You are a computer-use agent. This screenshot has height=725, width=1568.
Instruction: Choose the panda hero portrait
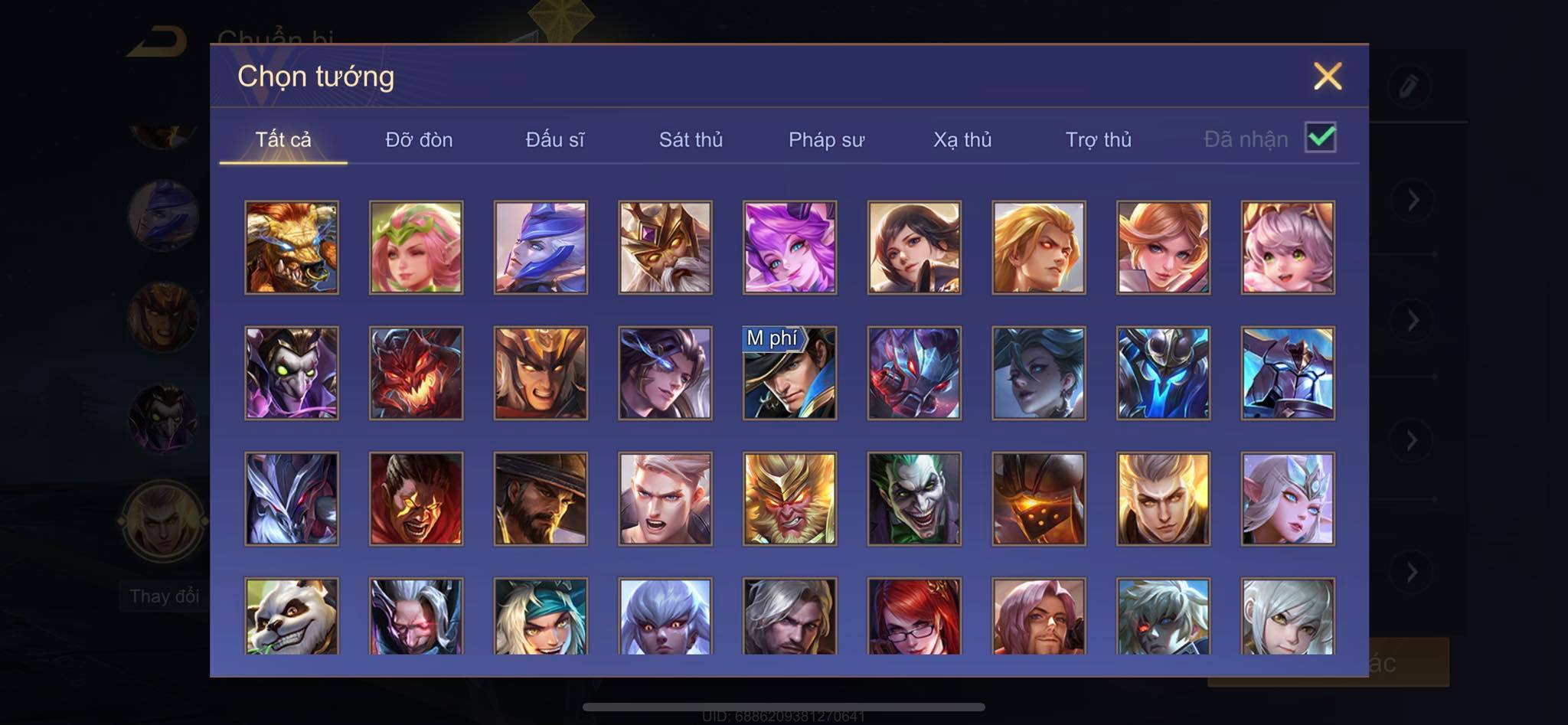[292, 616]
